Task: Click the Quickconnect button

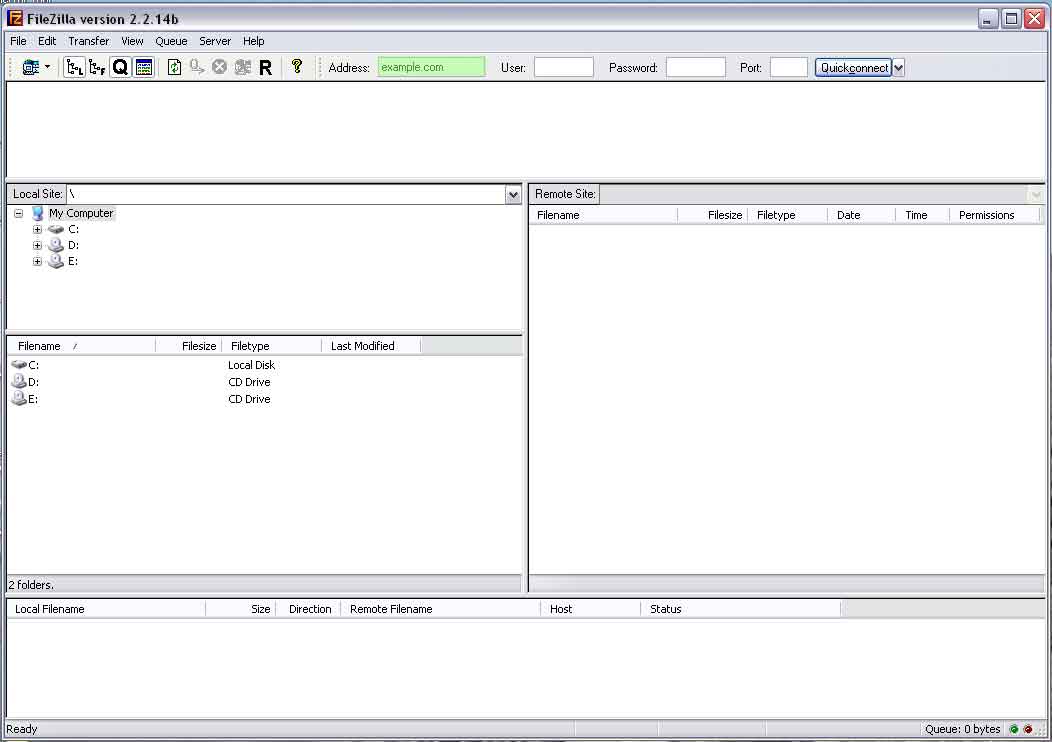Action: coord(853,68)
